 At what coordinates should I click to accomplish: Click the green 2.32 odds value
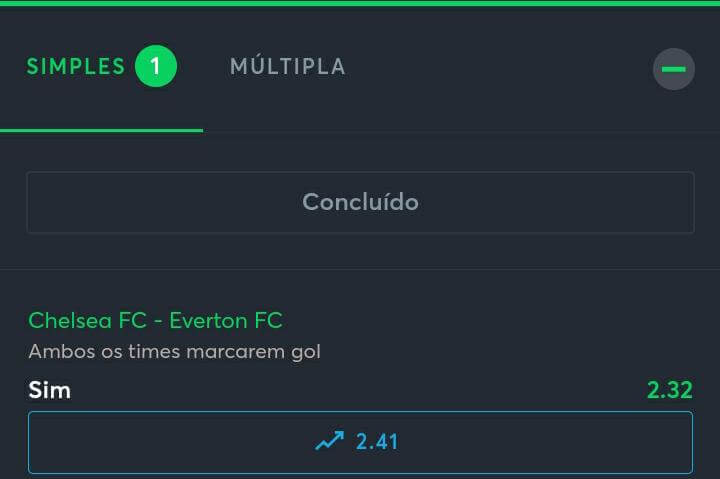[x=669, y=390]
